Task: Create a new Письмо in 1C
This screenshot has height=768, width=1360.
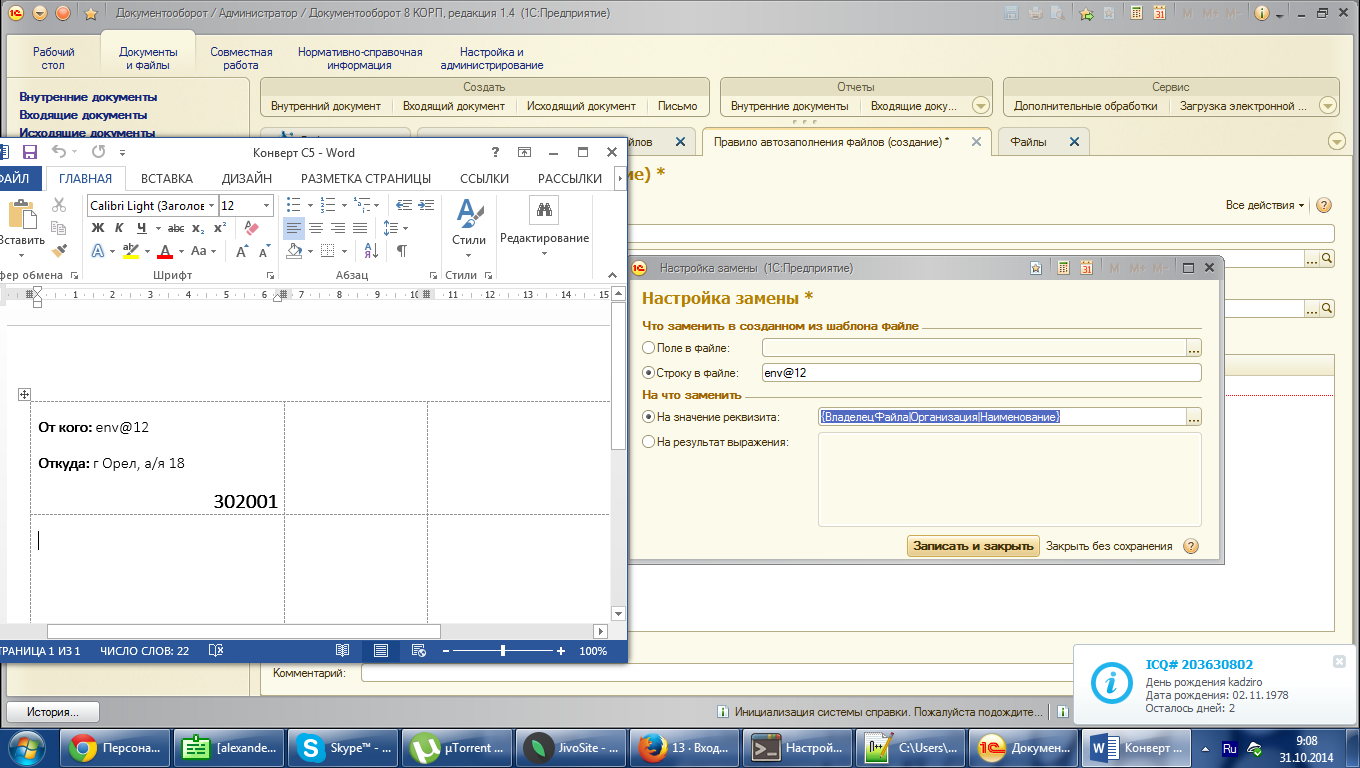Action: (678, 105)
